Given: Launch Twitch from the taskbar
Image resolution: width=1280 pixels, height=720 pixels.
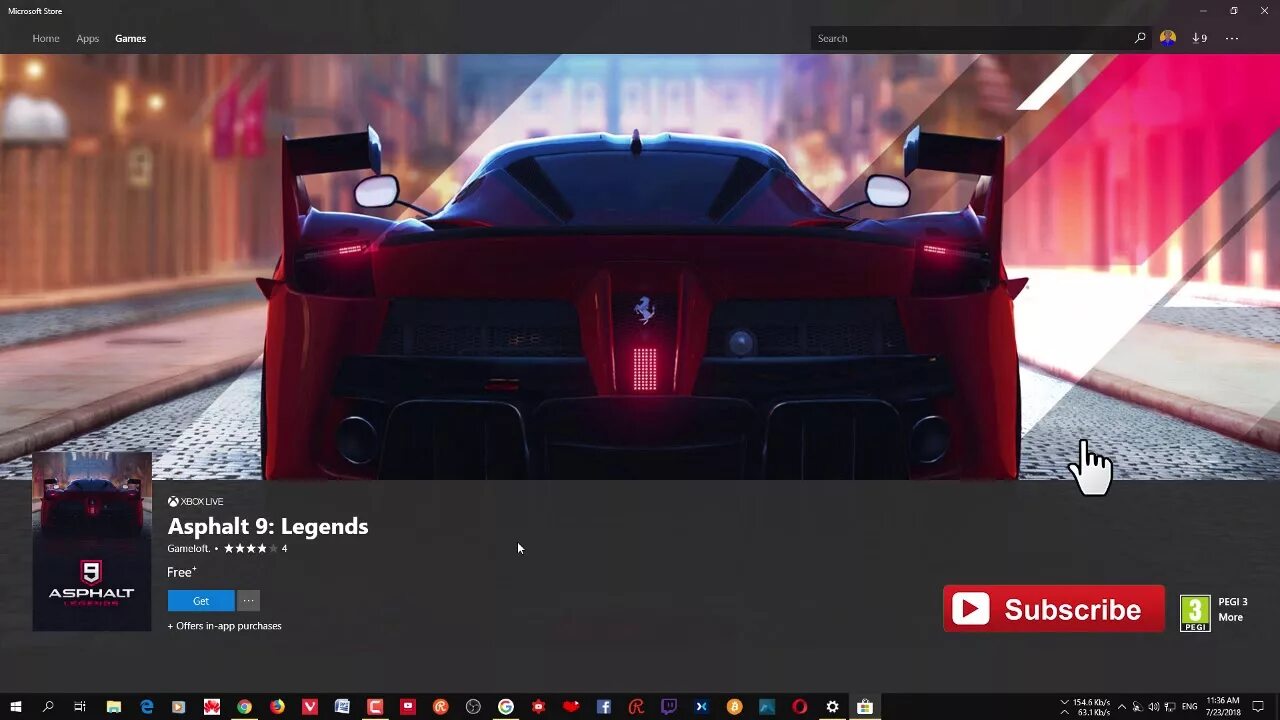Looking at the screenshot, I should tap(670, 707).
